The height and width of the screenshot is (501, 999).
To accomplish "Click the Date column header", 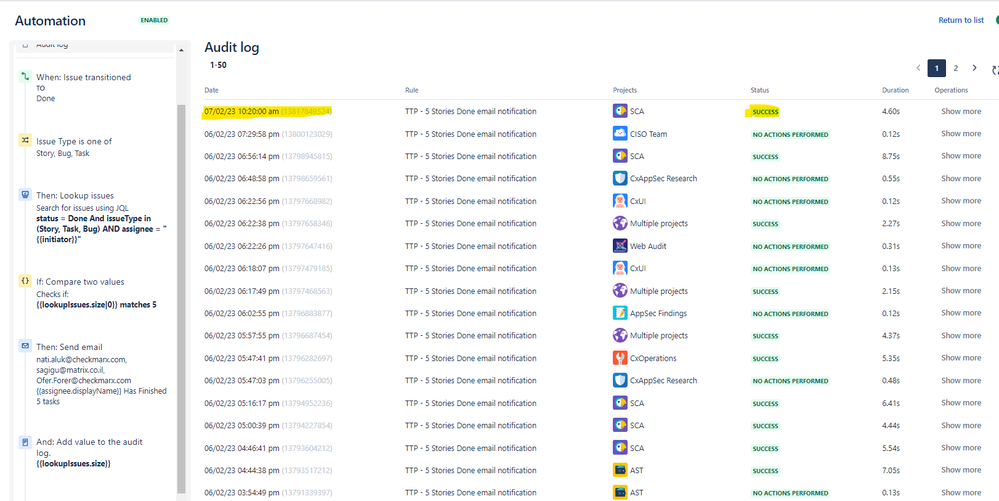I will tap(212, 90).
